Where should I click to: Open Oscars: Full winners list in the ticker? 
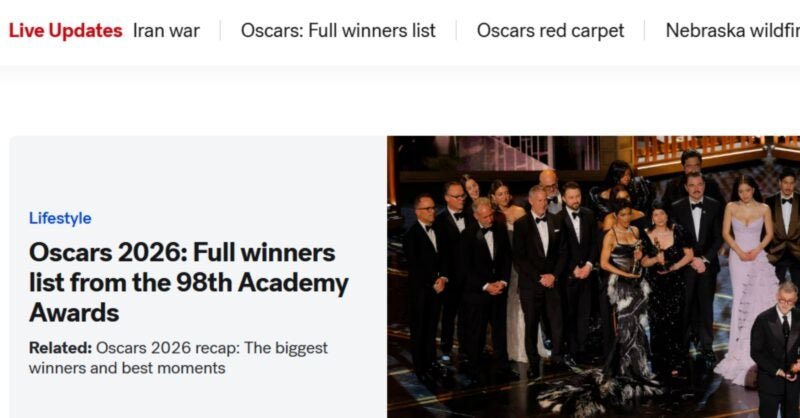[x=338, y=31]
